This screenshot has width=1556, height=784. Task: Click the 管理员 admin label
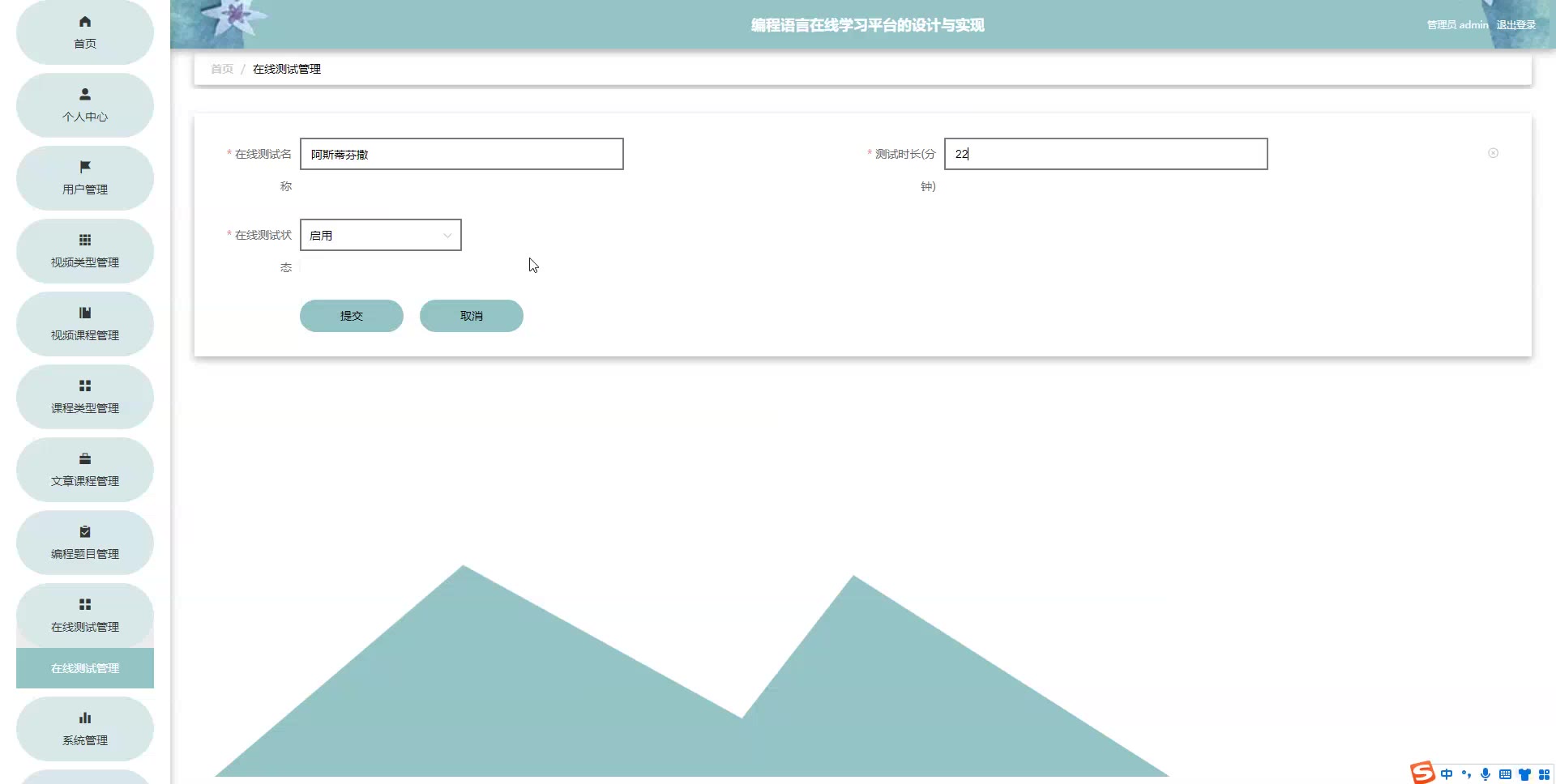coord(1457,25)
